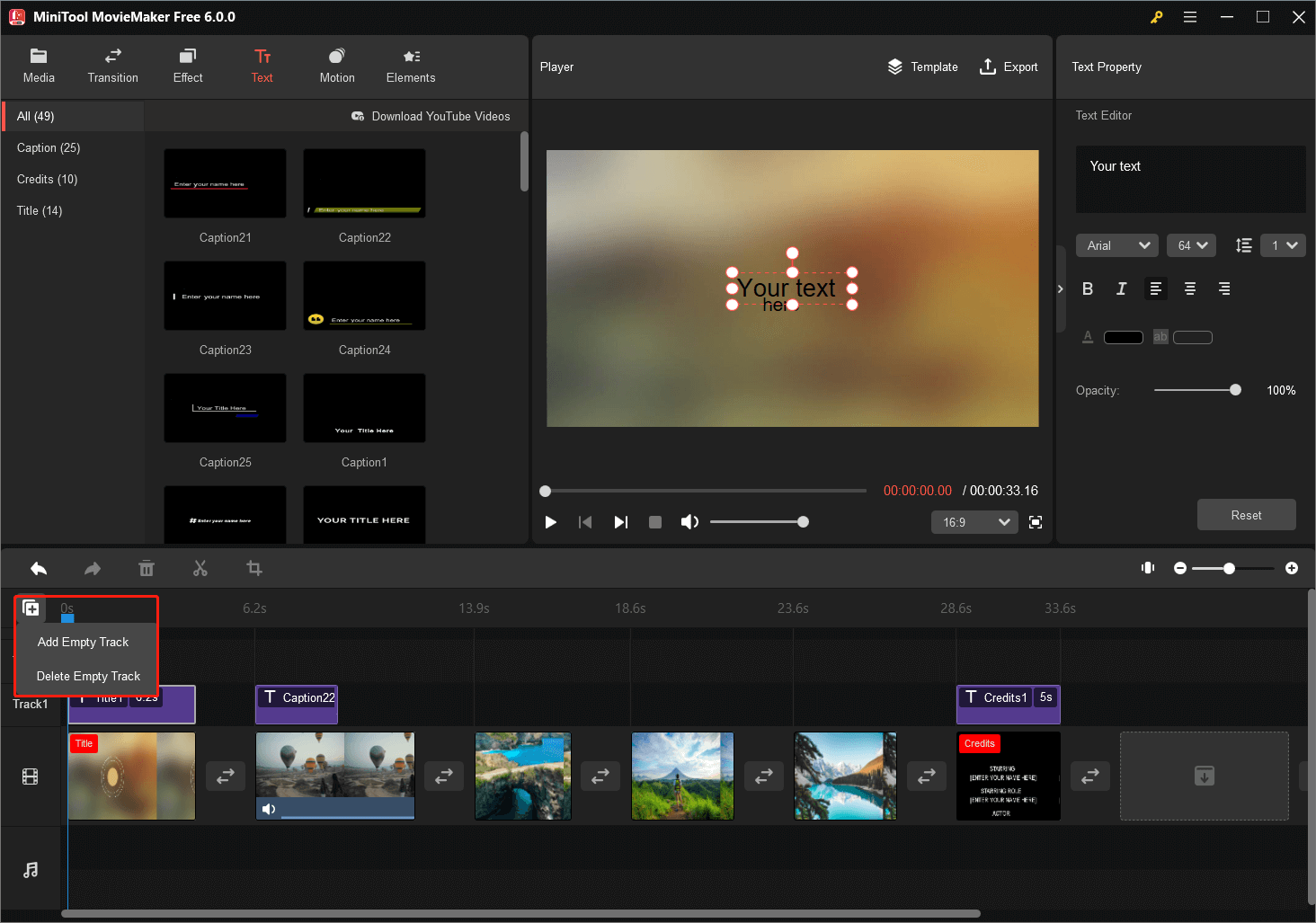Click the add track icon
This screenshot has width=1316, height=923.
click(31, 608)
